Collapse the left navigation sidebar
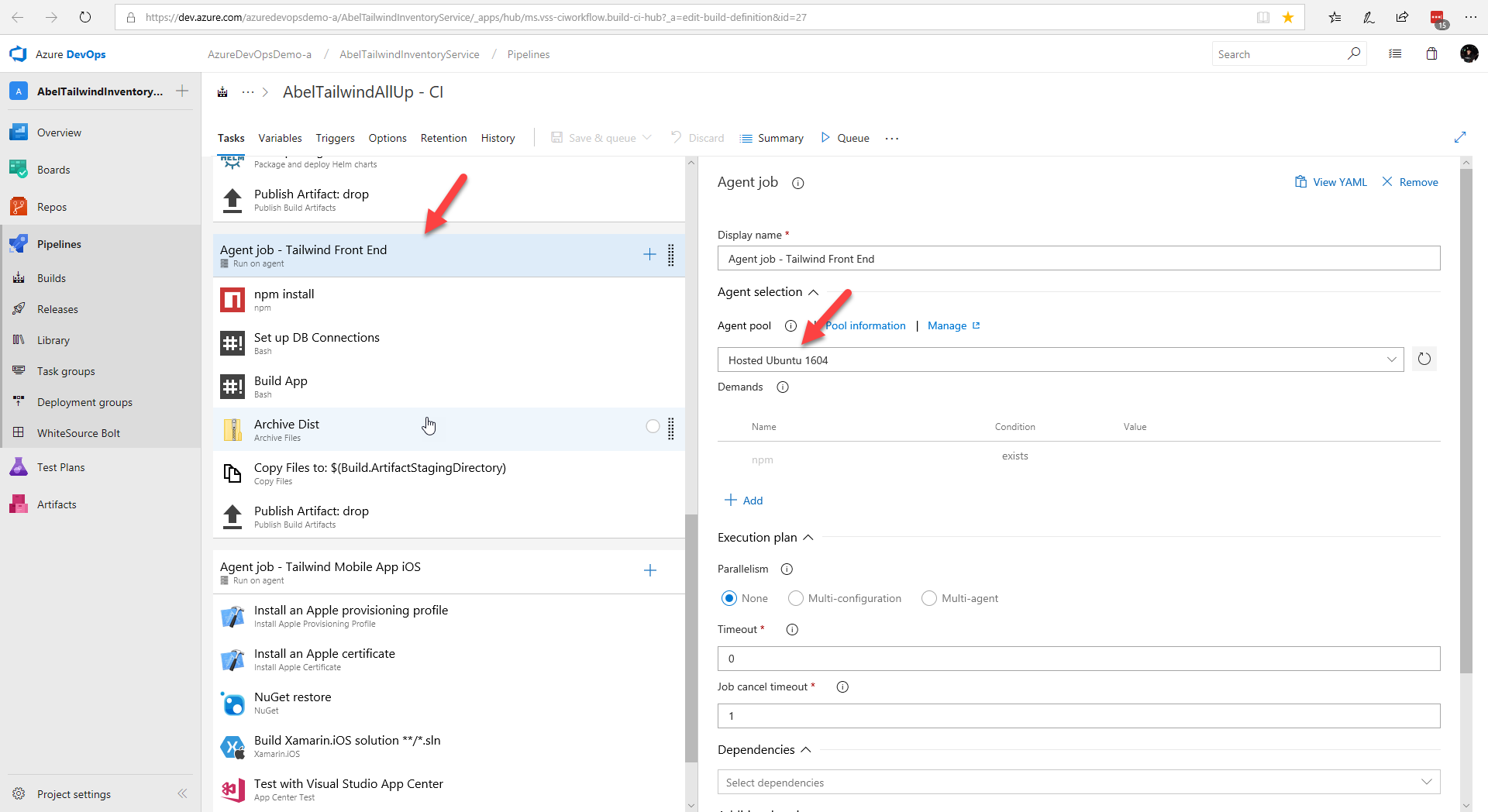The width and height of the screenshot is (1488, 812). (x=182, y=793)
